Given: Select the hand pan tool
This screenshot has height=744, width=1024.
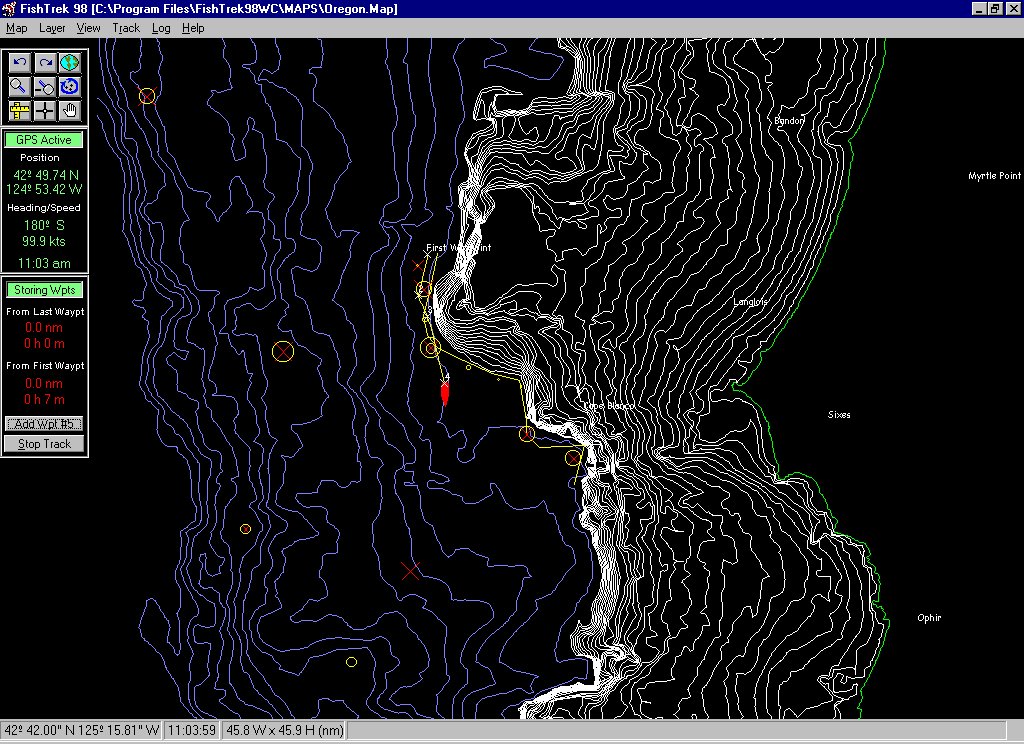Looking at the screenshot, I should click(69, 111).
